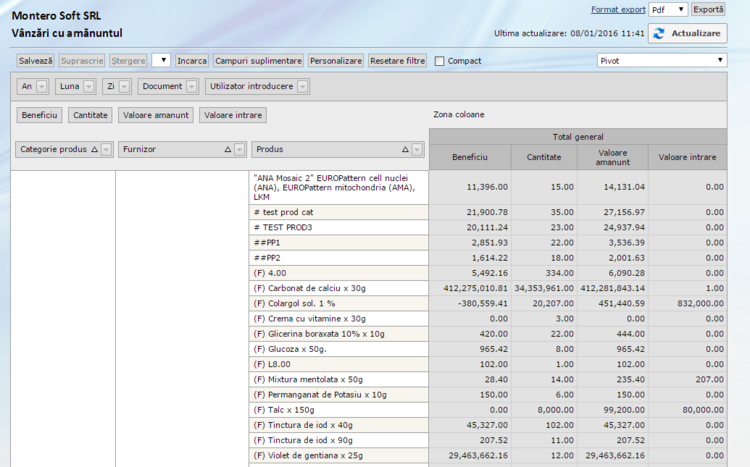
Task: Open the small dropdown beside Stergere
Action: (160, 60)
